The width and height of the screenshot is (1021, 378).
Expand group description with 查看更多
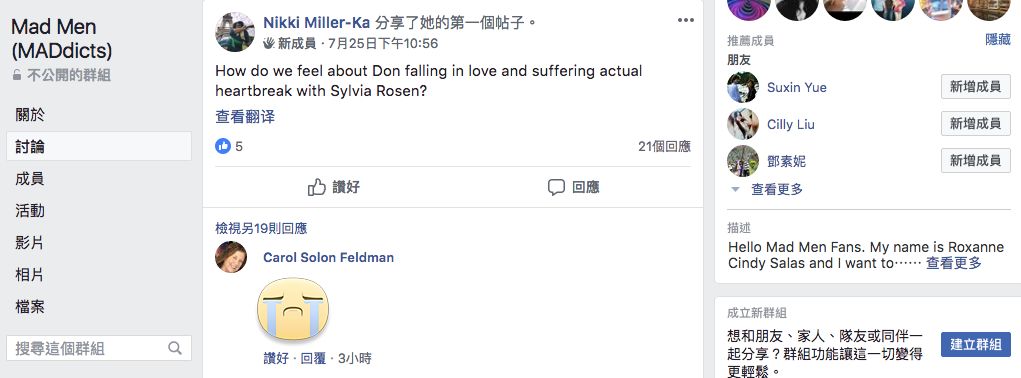(x=953, y=263)
